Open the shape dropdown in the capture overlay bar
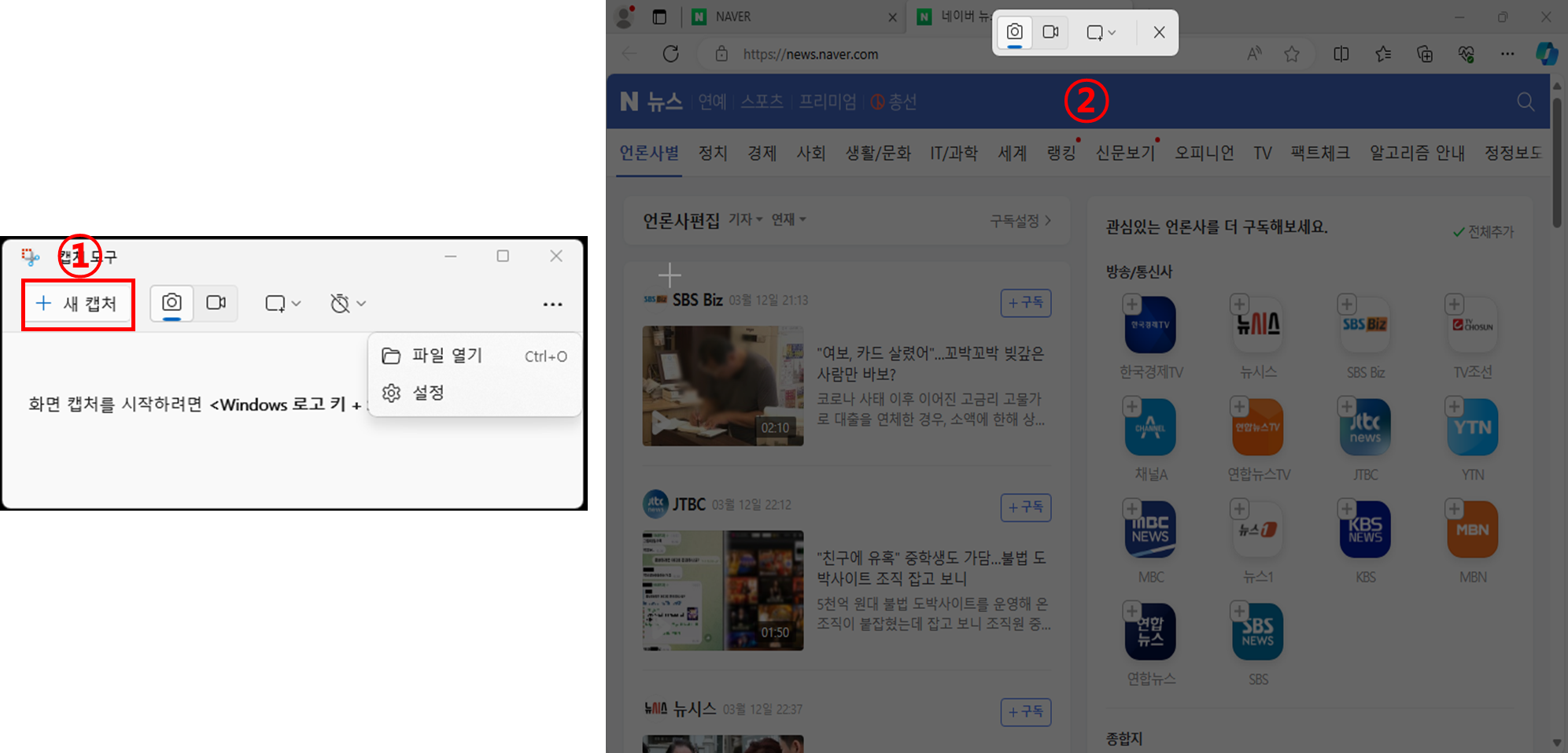 (x=1101, y=32)
